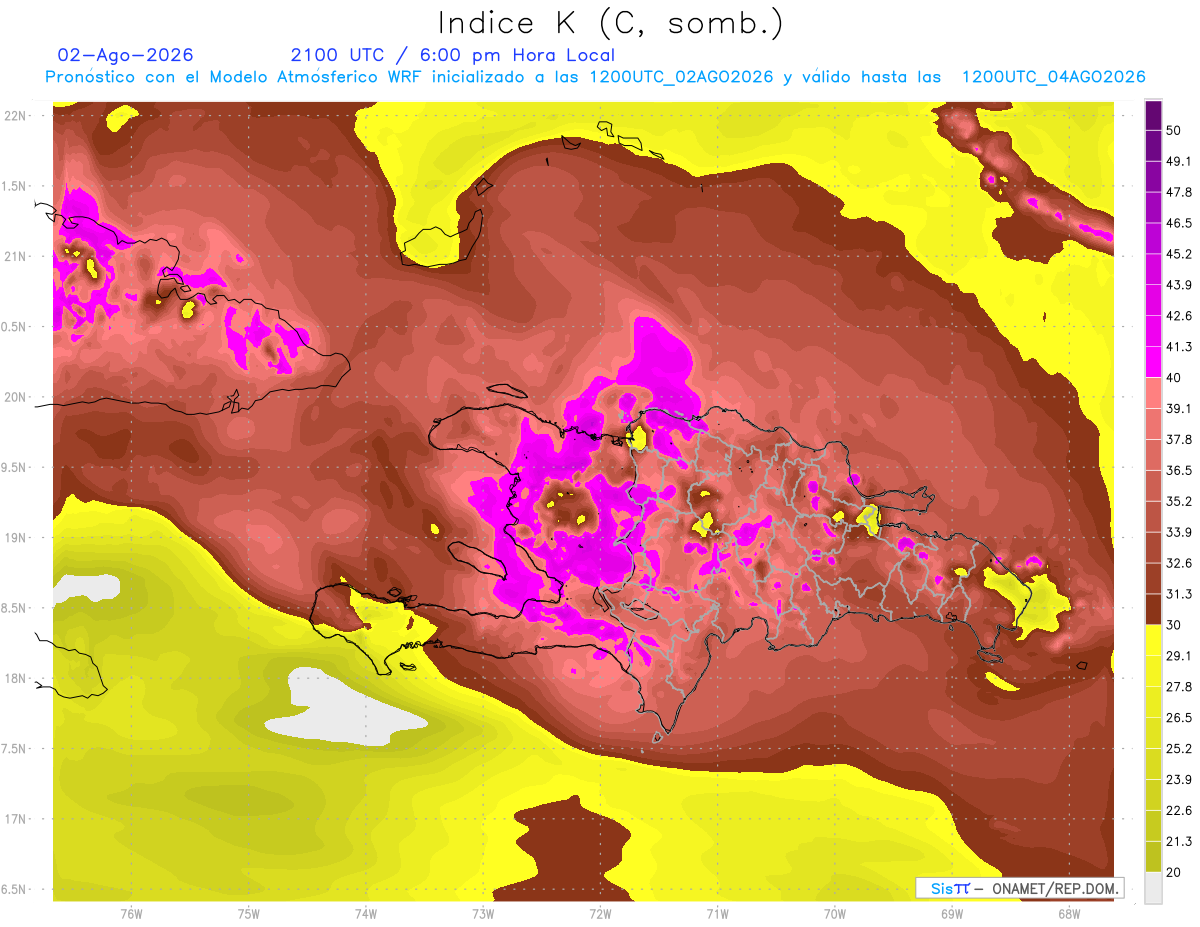1200x927 pixels.
Task: Click the magenta colorbar segment between 40 and 41.3
Action: pos(1153,362)
